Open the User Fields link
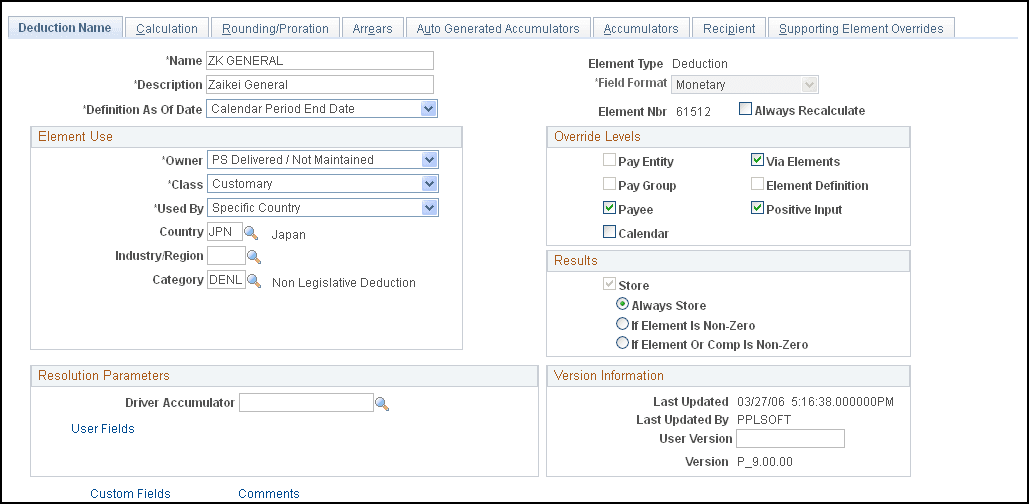Viewport: 1029px width, 504px height. 102,429
